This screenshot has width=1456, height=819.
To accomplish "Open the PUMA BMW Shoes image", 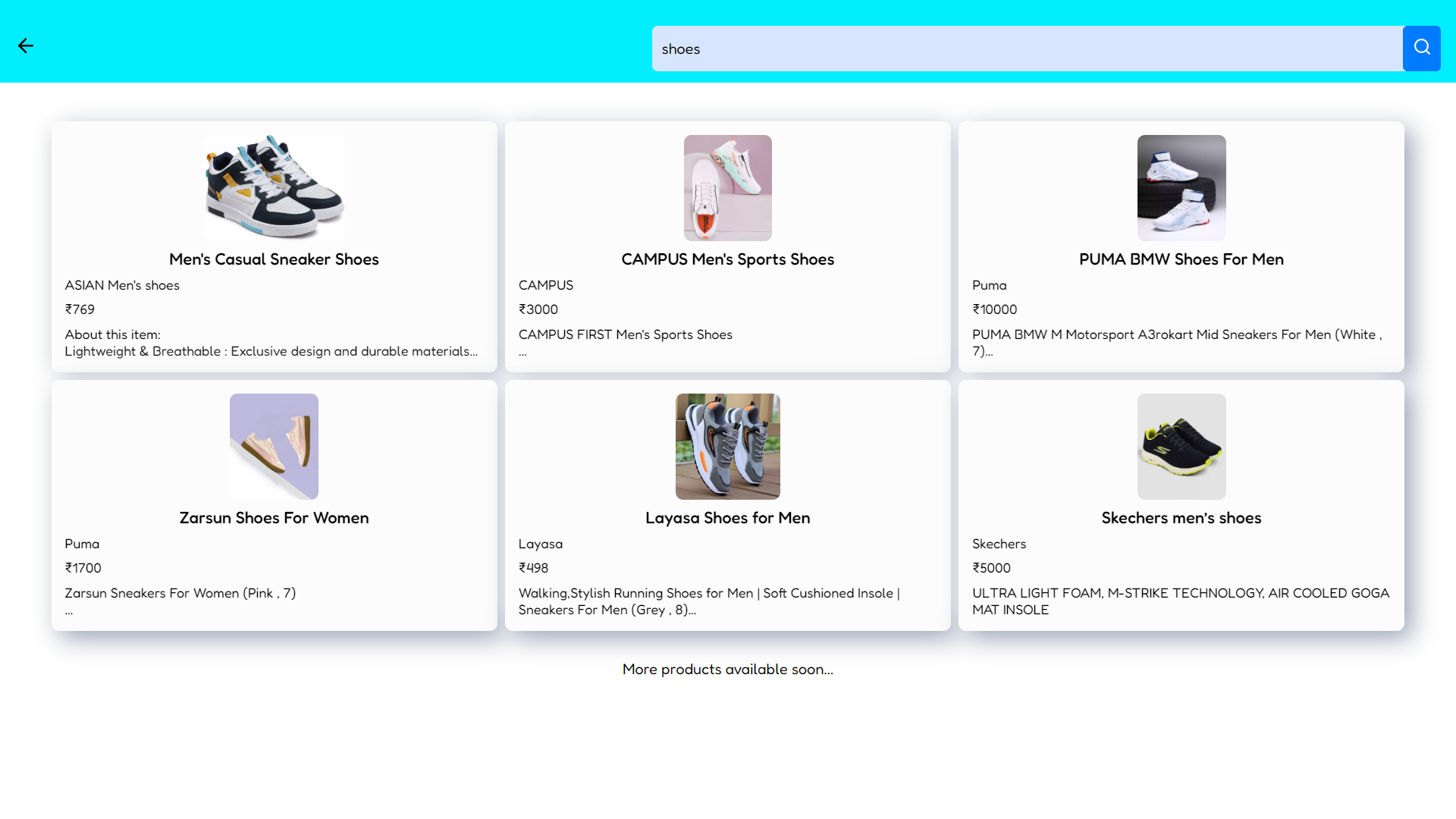I will 1181,188.
